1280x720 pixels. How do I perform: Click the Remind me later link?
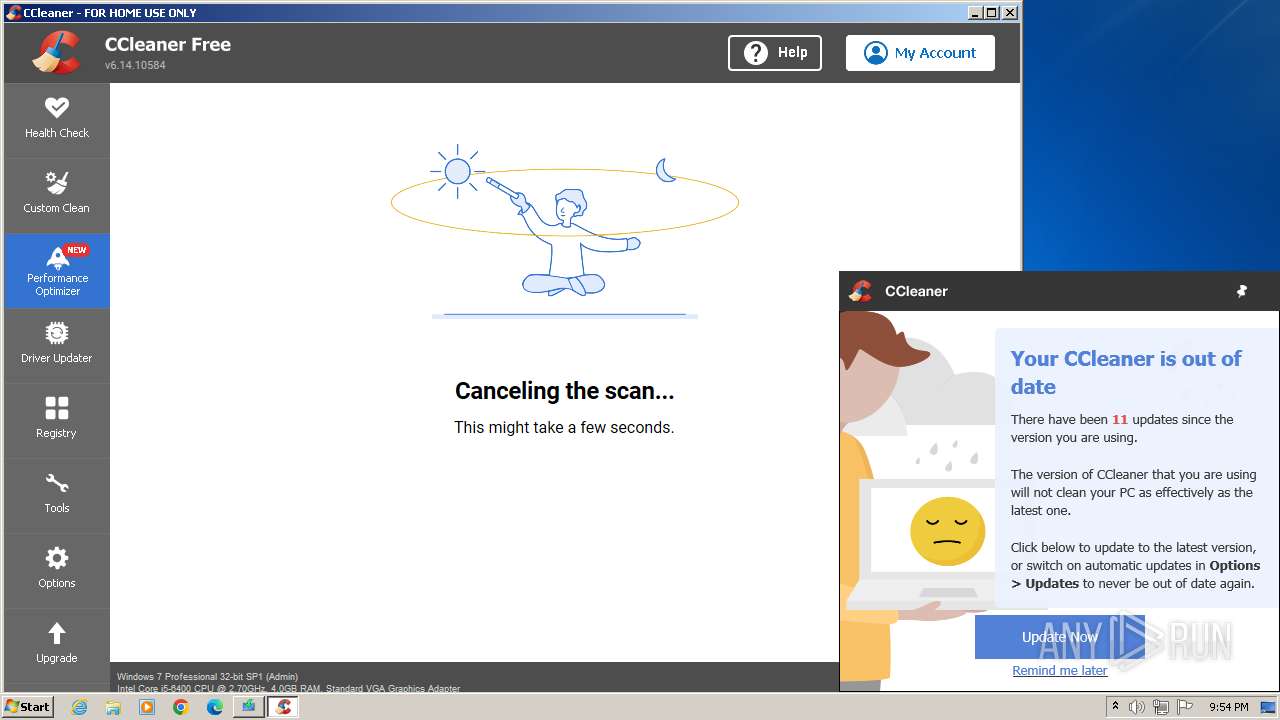tap(1060, 670)
